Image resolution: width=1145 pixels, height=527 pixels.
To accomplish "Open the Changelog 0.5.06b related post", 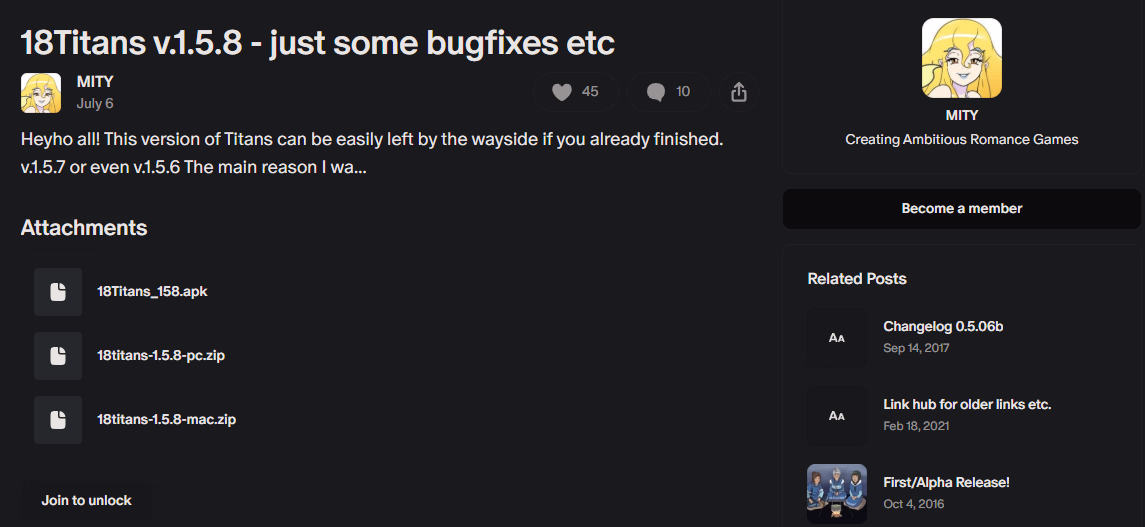I will point(943,327).
